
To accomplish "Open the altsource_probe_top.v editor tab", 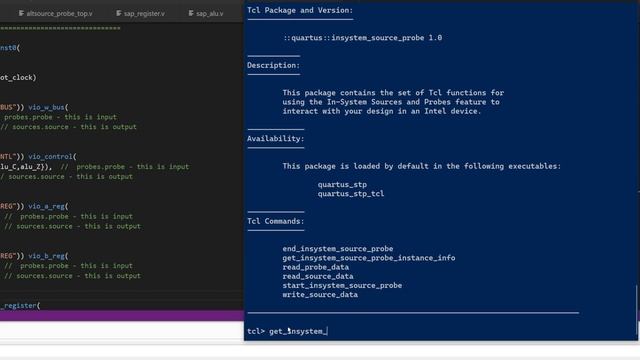I will click(x=56, y=13).
